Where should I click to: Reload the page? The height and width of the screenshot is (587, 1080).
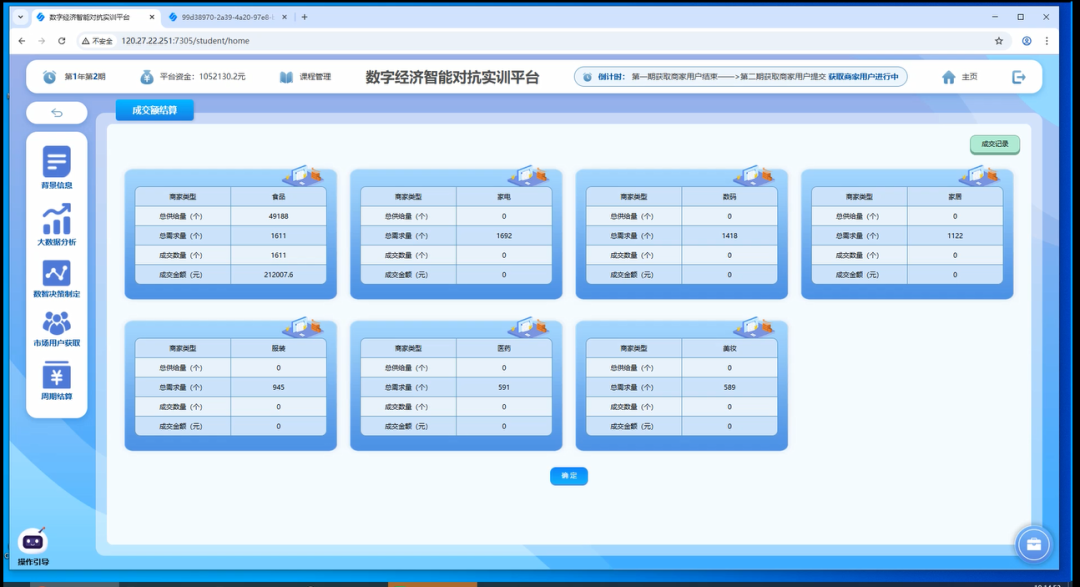62,41
